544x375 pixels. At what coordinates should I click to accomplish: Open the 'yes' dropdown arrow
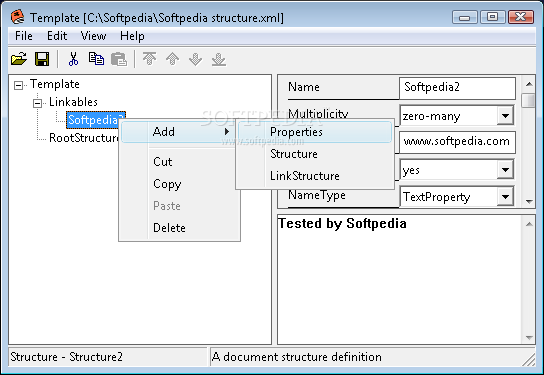coord(505,170)
